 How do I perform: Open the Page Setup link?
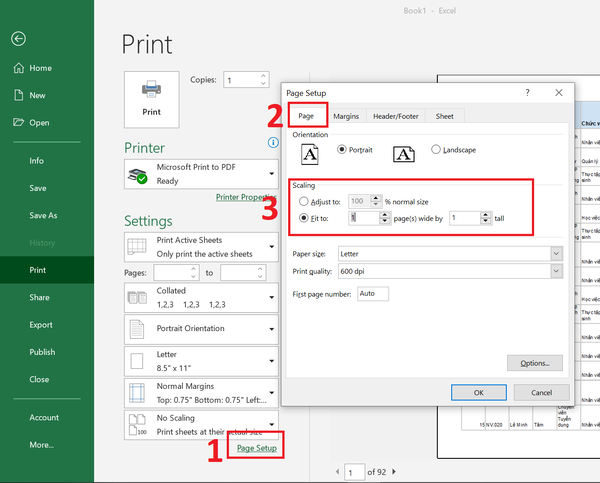[257, 448]
